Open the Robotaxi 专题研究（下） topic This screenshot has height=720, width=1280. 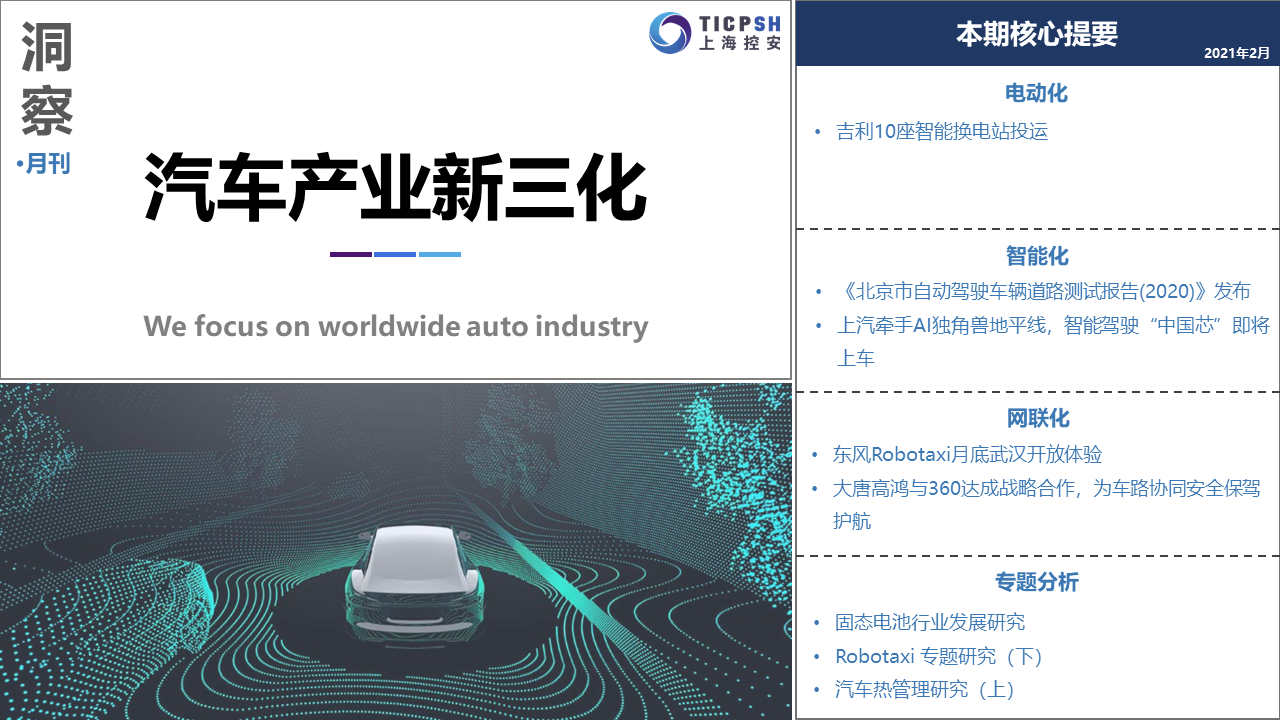[939, 656]
